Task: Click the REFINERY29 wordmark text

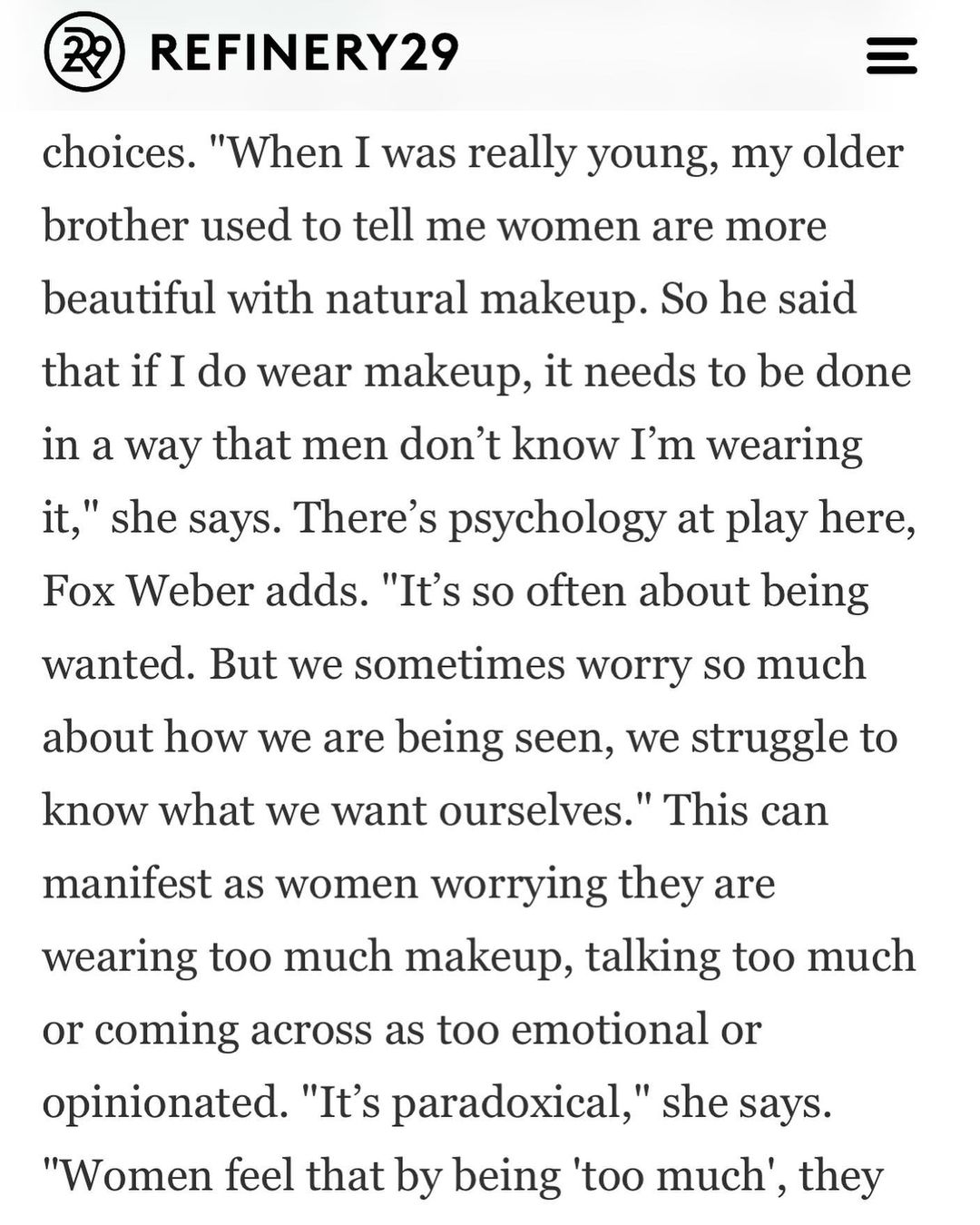Action: tap(304, 53)
